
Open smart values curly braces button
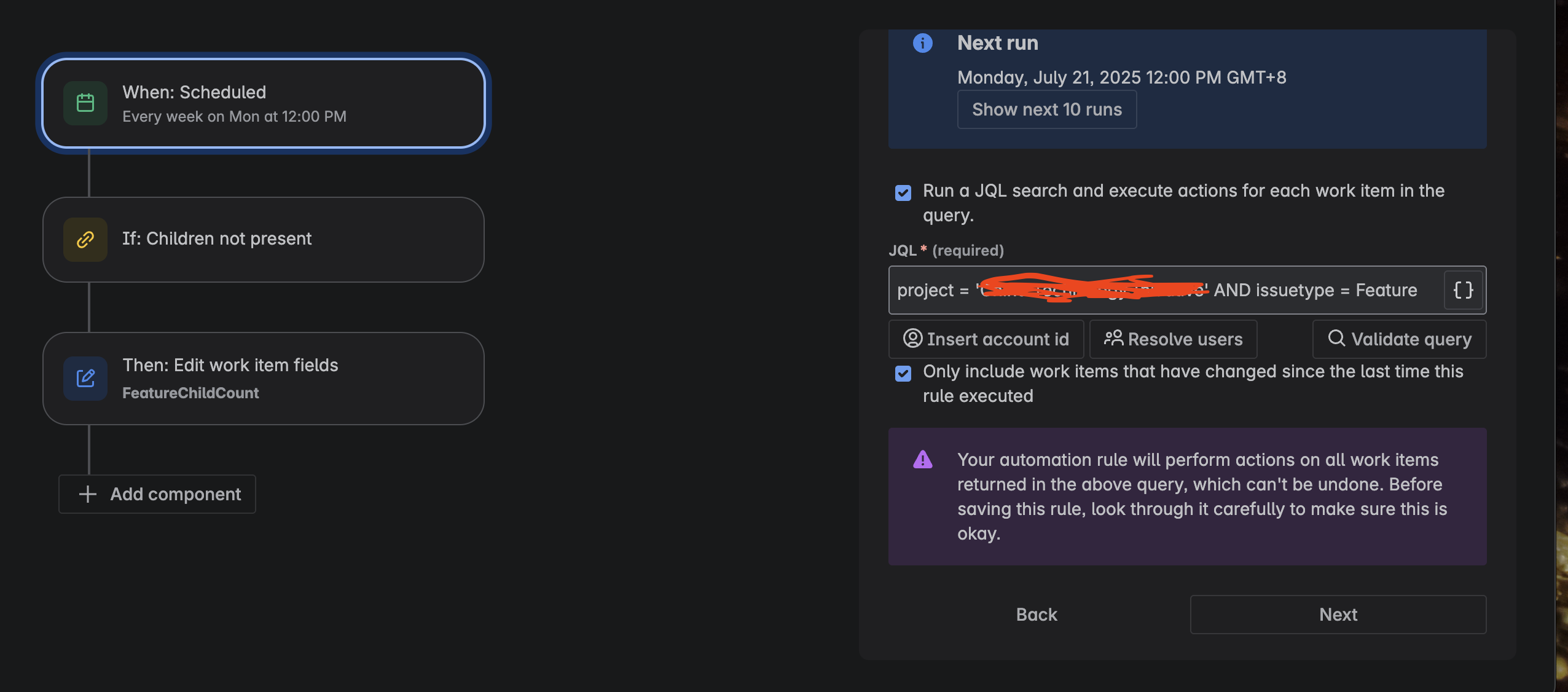[1464, 290]
